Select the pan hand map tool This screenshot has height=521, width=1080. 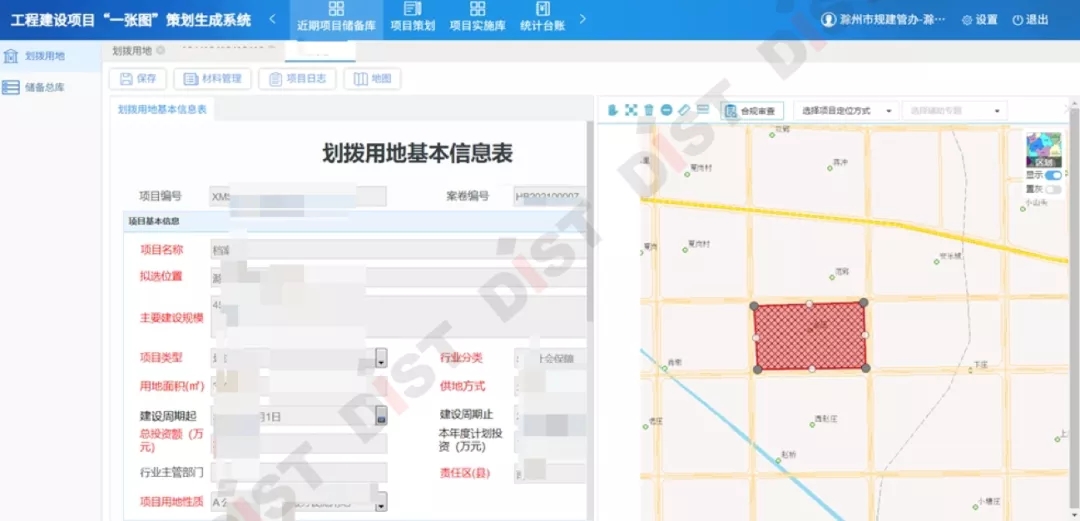(612, 110)
